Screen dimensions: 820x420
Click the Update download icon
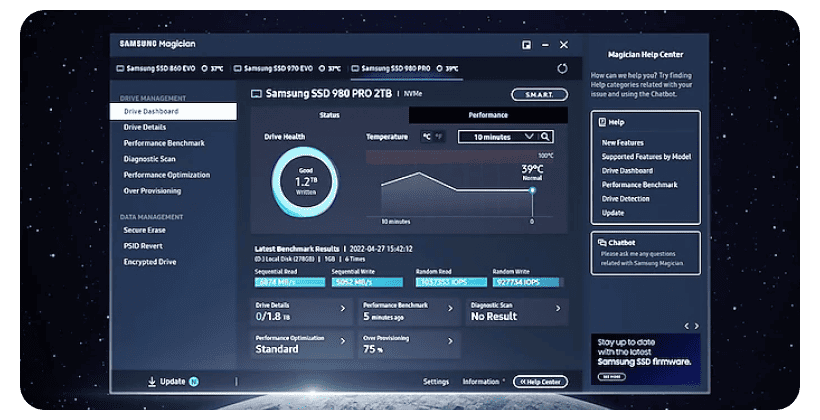tap(152, 381)
